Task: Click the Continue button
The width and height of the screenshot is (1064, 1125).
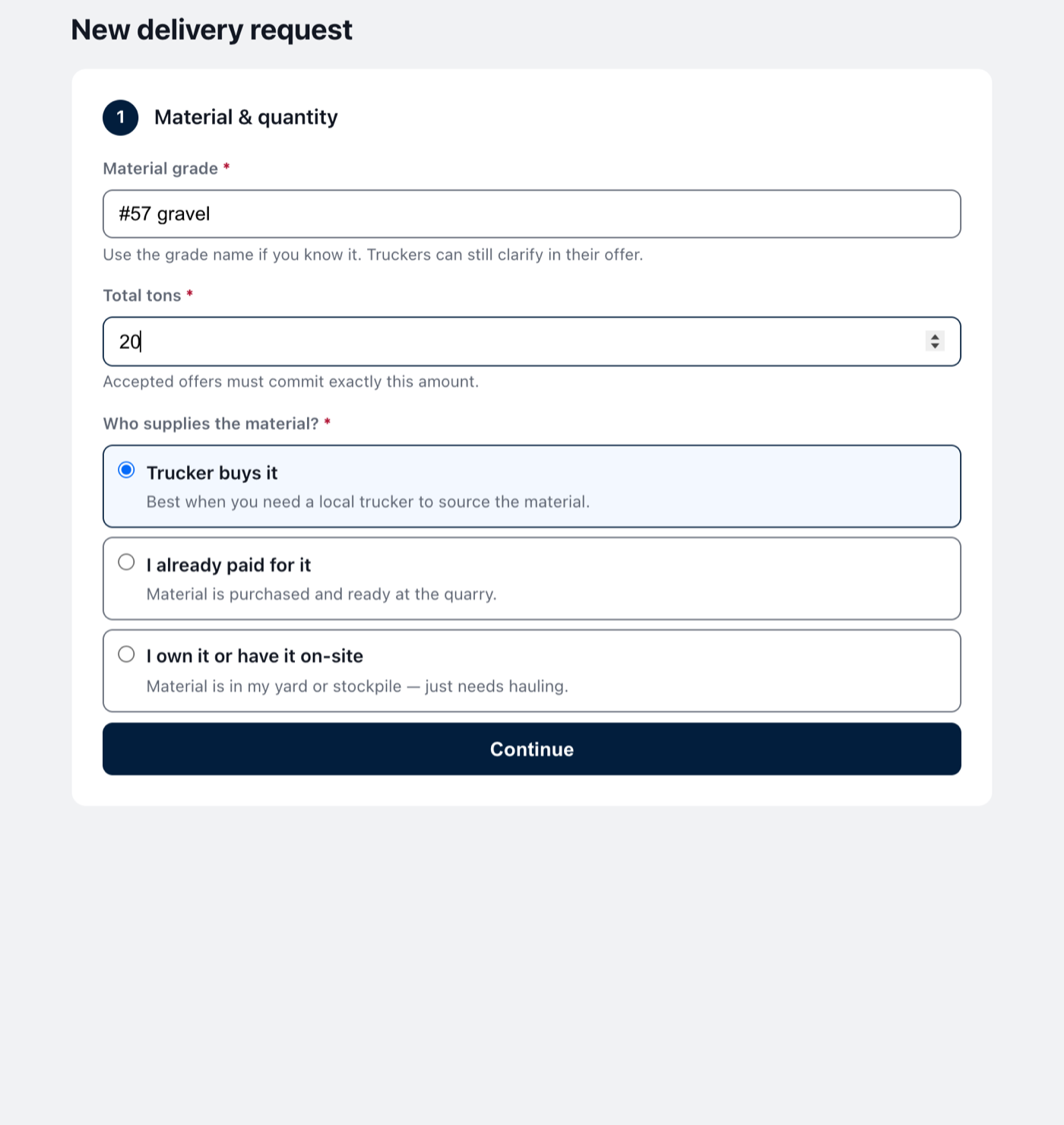Action: pyautogui.click(x=532, y=749)
